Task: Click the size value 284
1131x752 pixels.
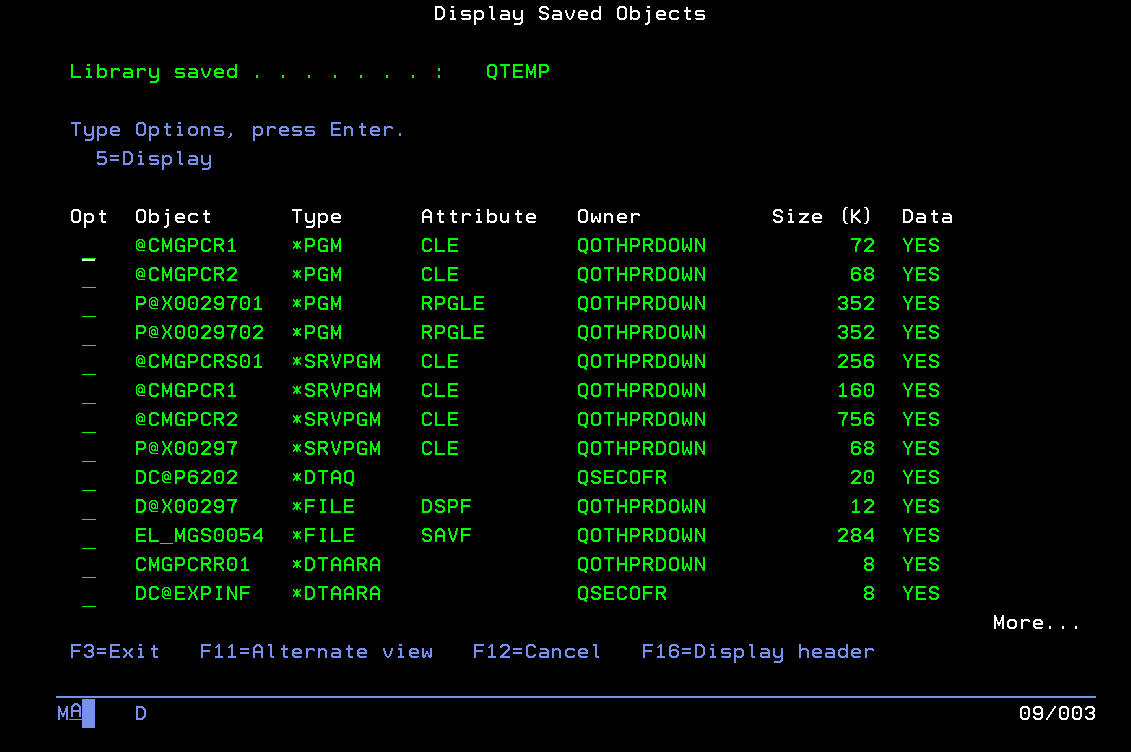Action: pos(855,536)
